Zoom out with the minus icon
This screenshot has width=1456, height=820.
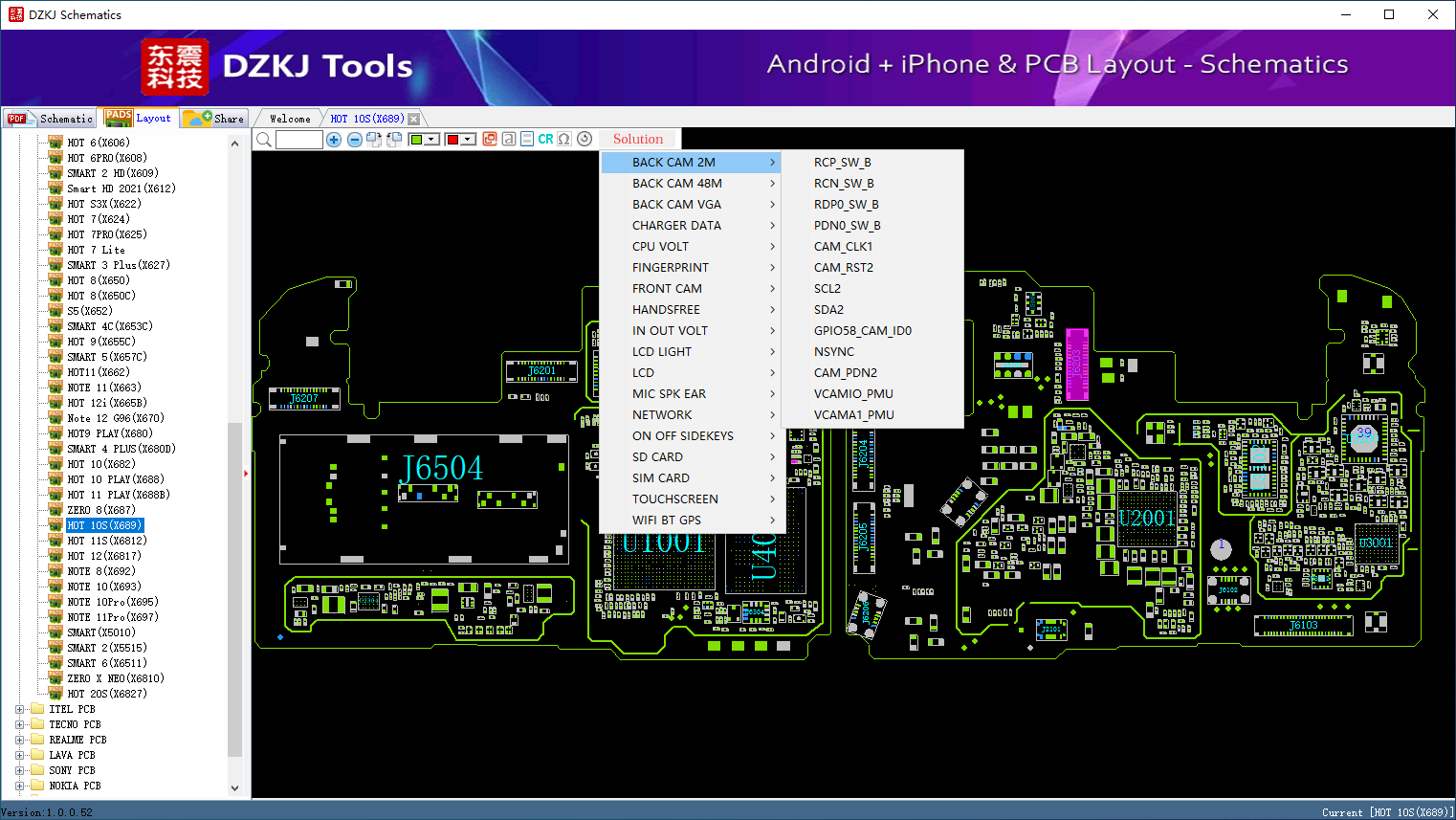coord(354,140)
